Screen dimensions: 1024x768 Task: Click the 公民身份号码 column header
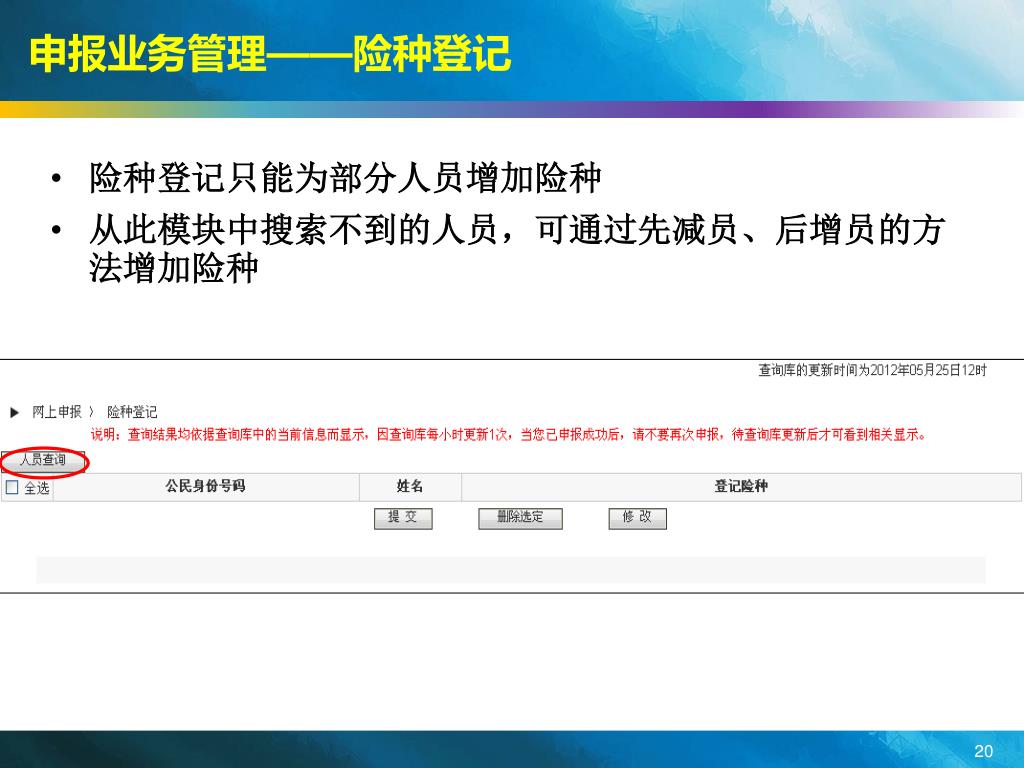pyautogui.click(x=205, y=487)
